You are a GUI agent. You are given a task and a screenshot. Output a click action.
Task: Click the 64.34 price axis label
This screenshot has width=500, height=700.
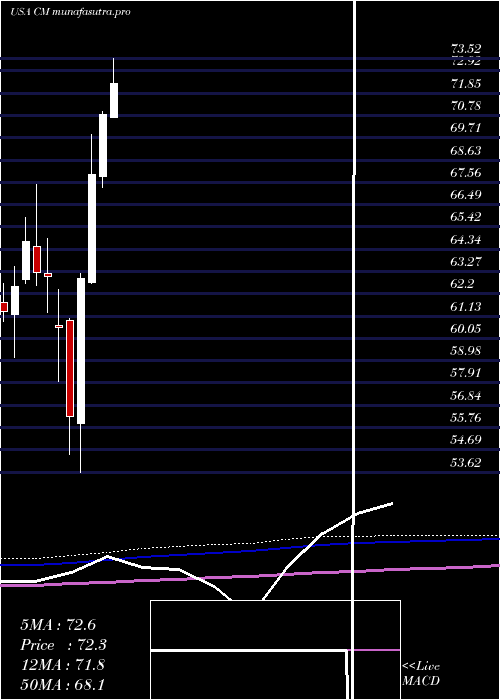466,240
